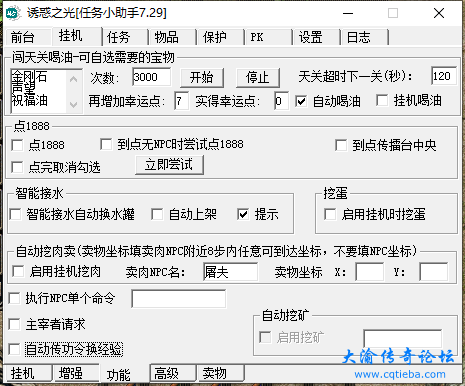Enable 自动传功令换经验 checkbox

coord(14,349)
